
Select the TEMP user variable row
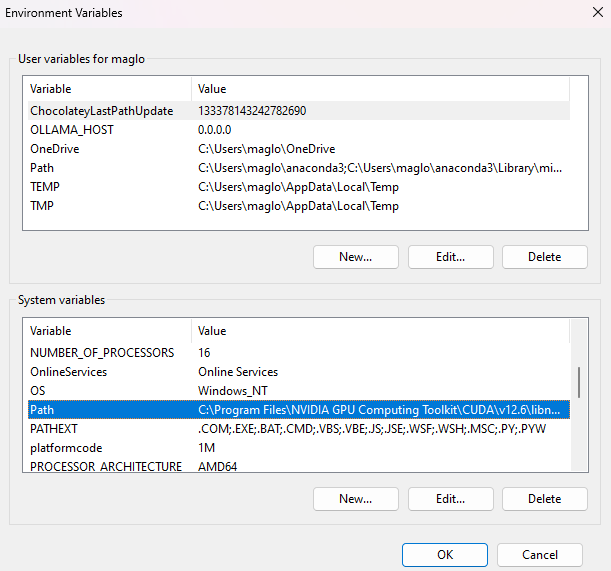299,187
